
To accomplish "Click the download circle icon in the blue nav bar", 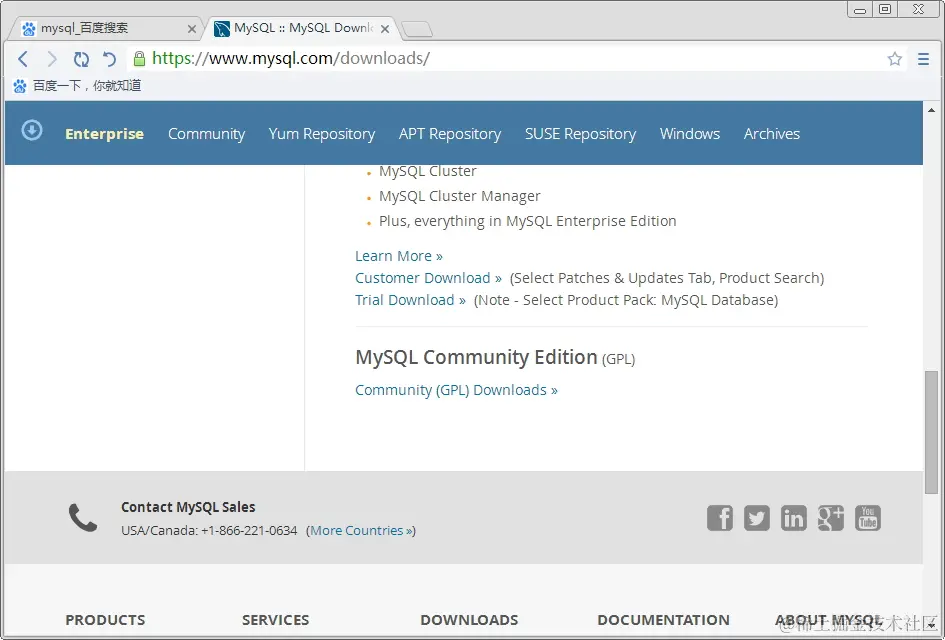I will (32, 130).
